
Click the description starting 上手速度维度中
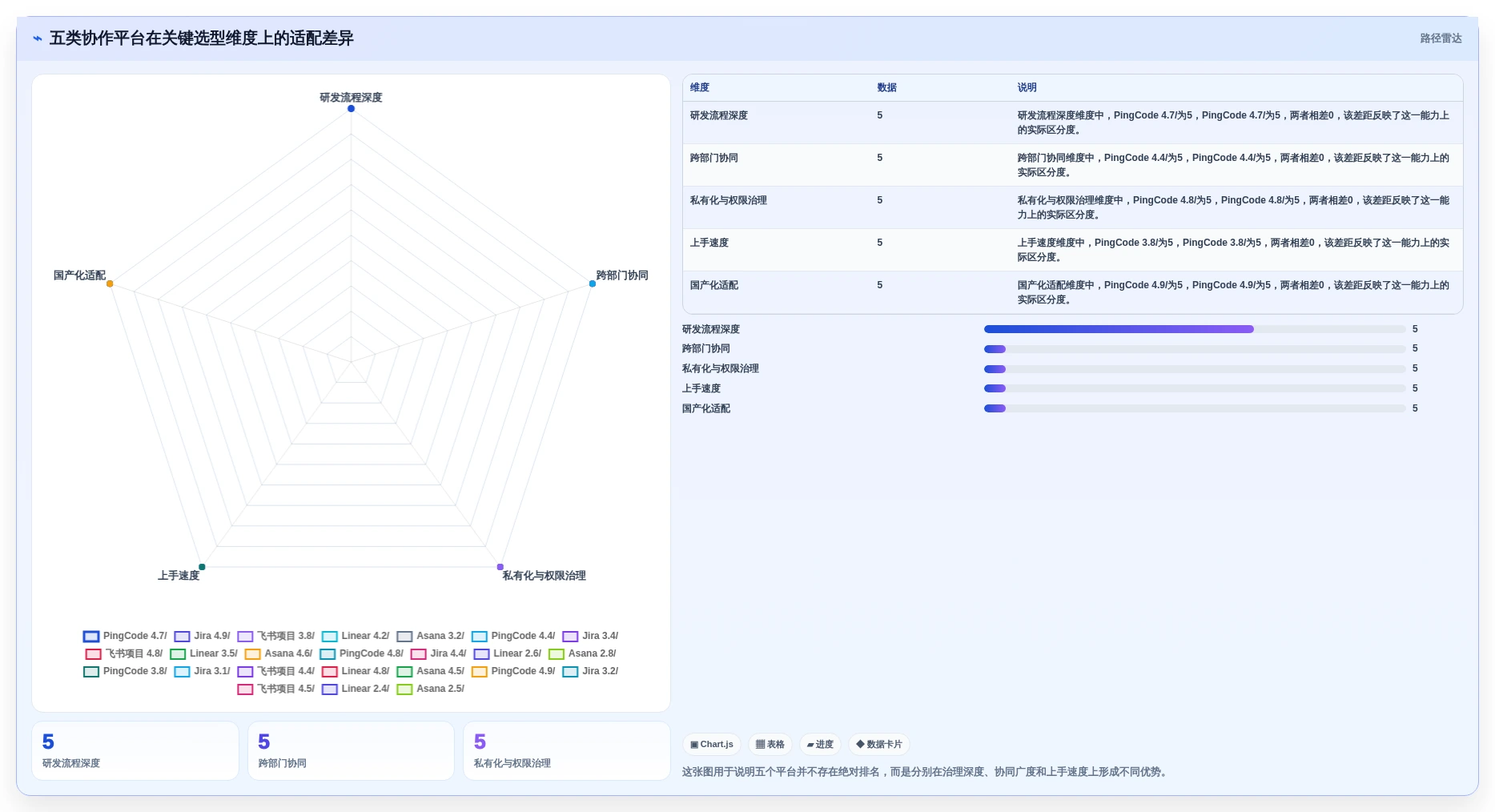(x=1233, y=251)
